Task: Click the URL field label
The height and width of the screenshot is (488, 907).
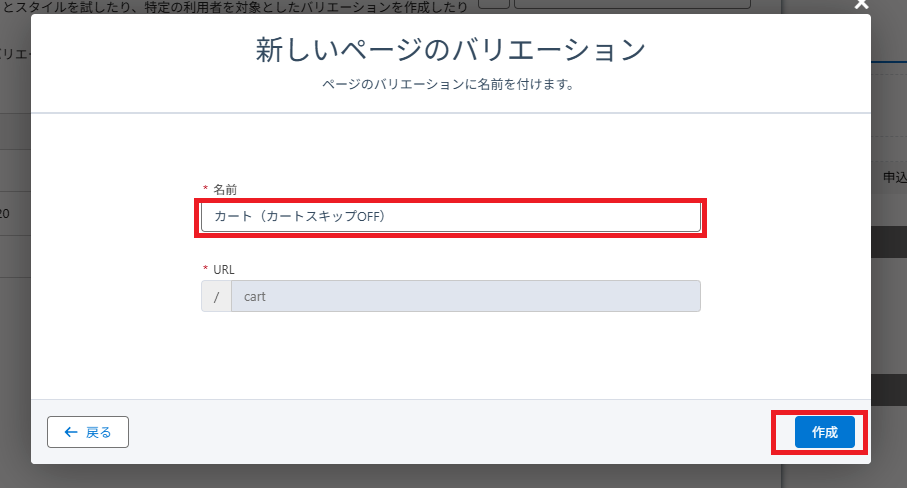Action: click(x=224, y=269)
